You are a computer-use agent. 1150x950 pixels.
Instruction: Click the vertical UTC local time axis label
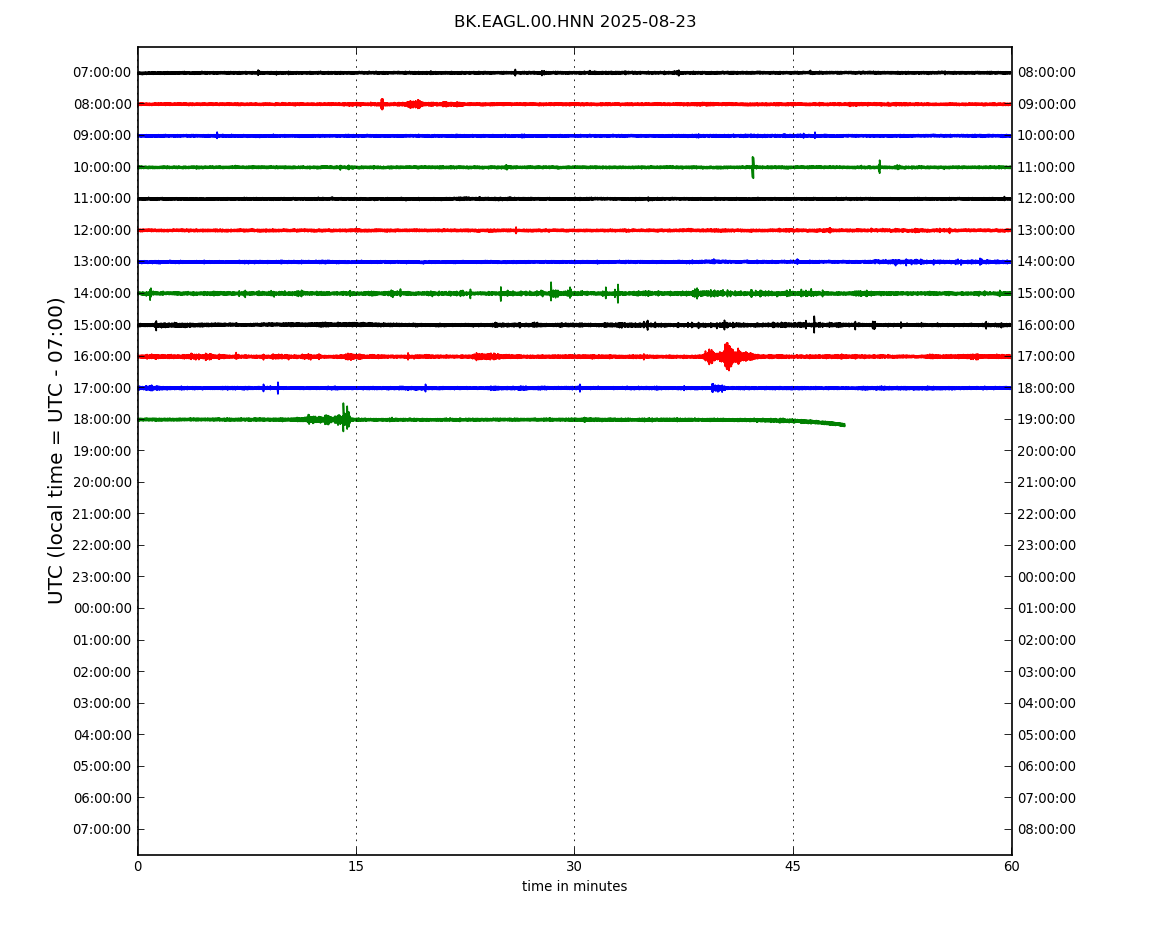56,450
